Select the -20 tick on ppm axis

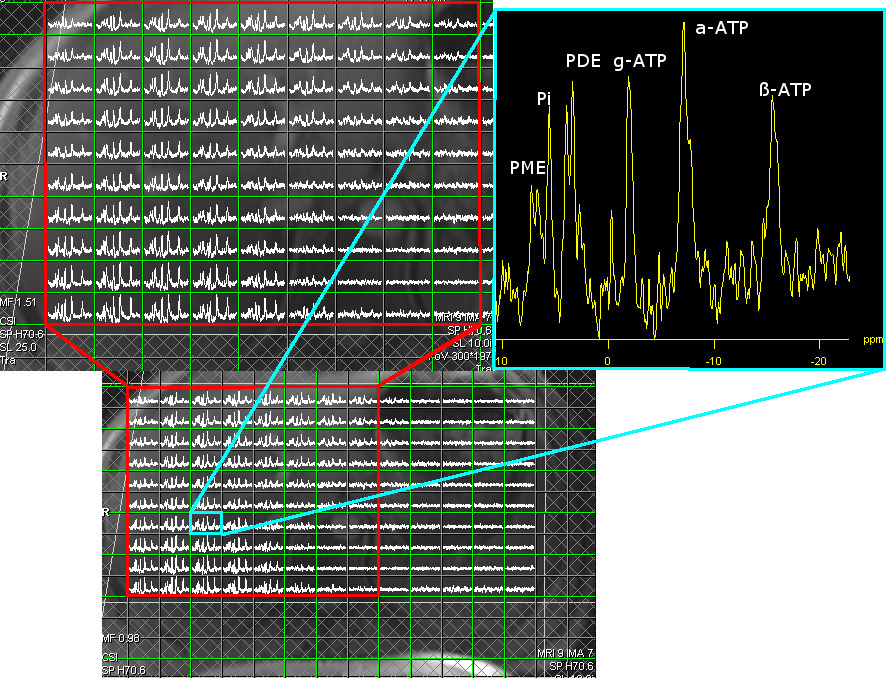817,359
